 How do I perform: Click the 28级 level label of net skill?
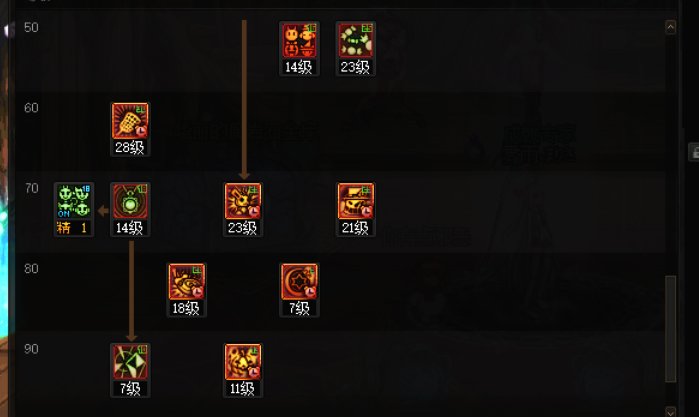[130, 147]
